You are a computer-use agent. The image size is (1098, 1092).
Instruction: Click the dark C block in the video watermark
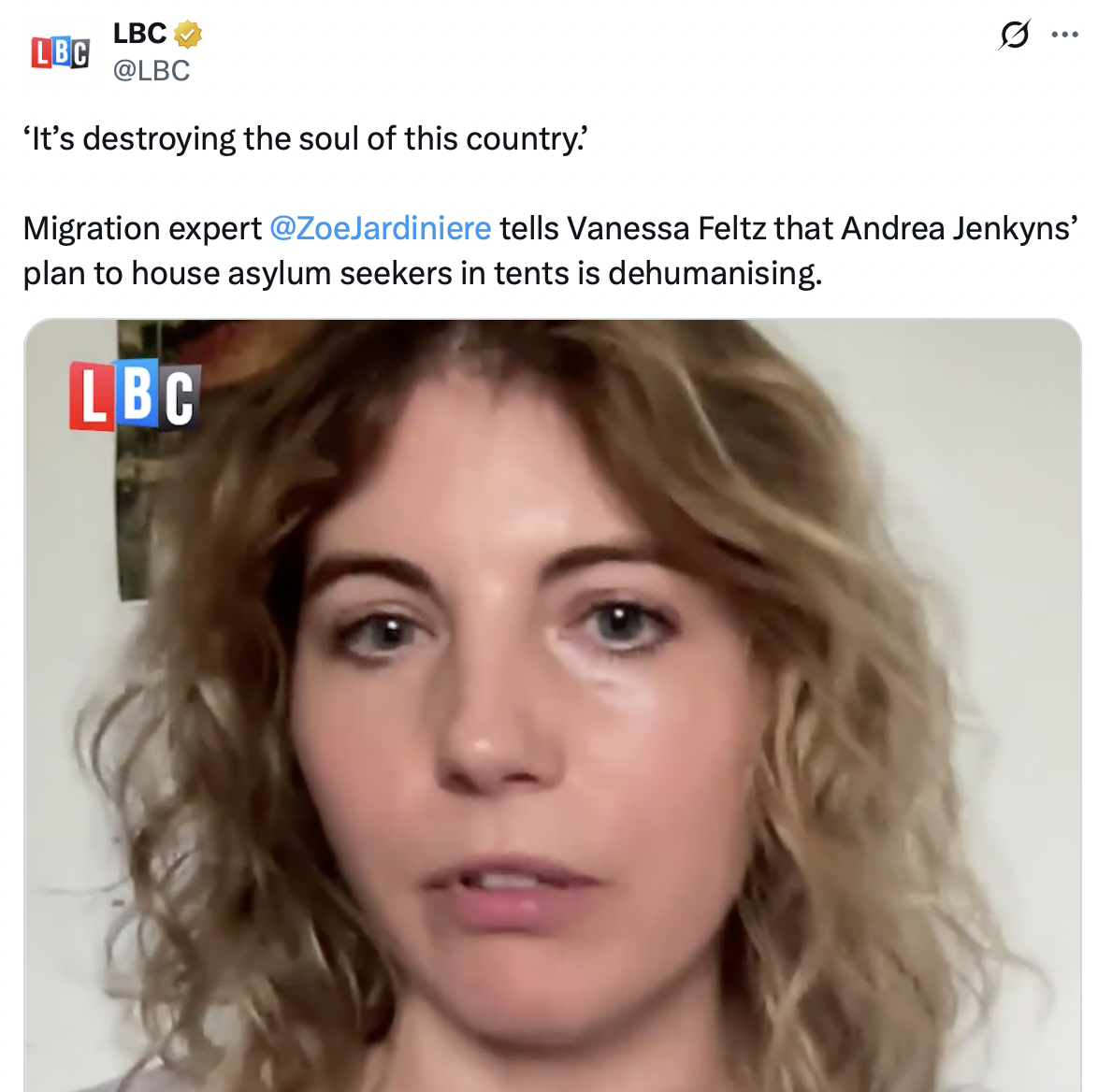(181, 397)
